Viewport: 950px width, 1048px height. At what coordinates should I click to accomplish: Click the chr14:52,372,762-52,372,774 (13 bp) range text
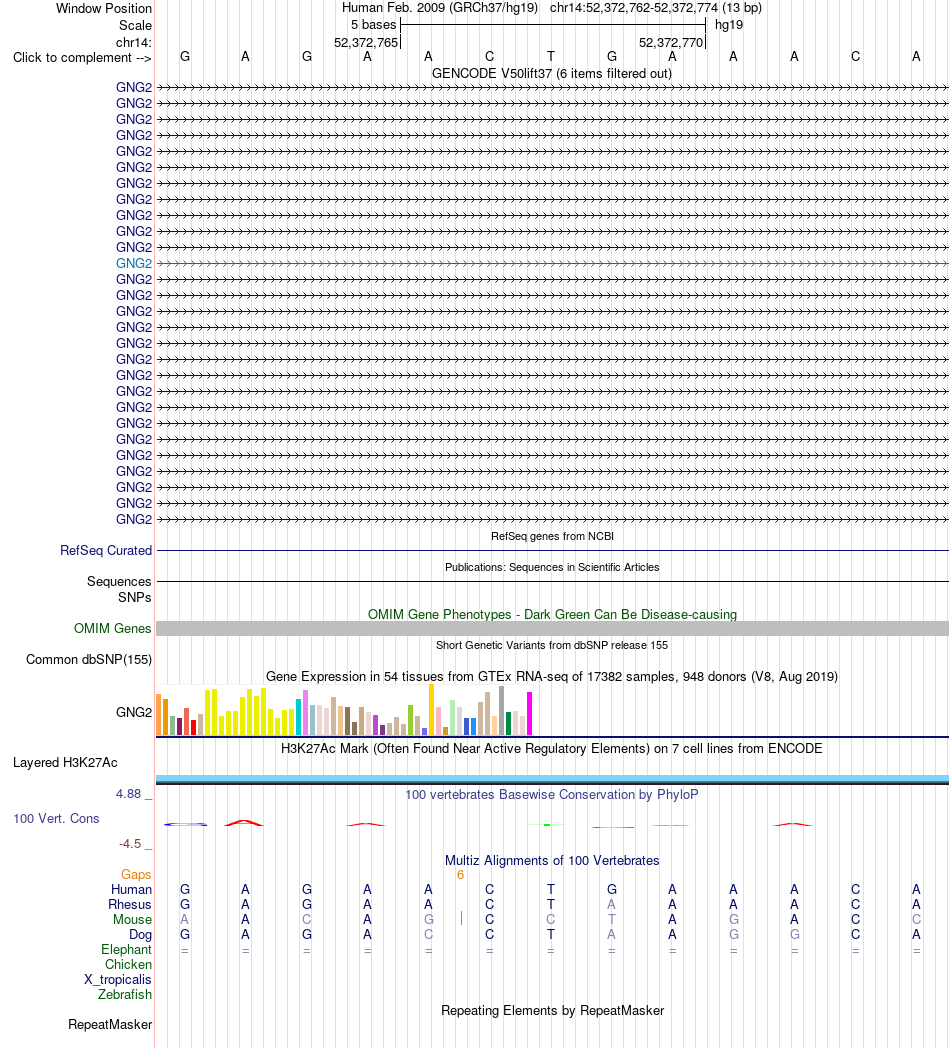pyautogui.click(x=655, y=8)
